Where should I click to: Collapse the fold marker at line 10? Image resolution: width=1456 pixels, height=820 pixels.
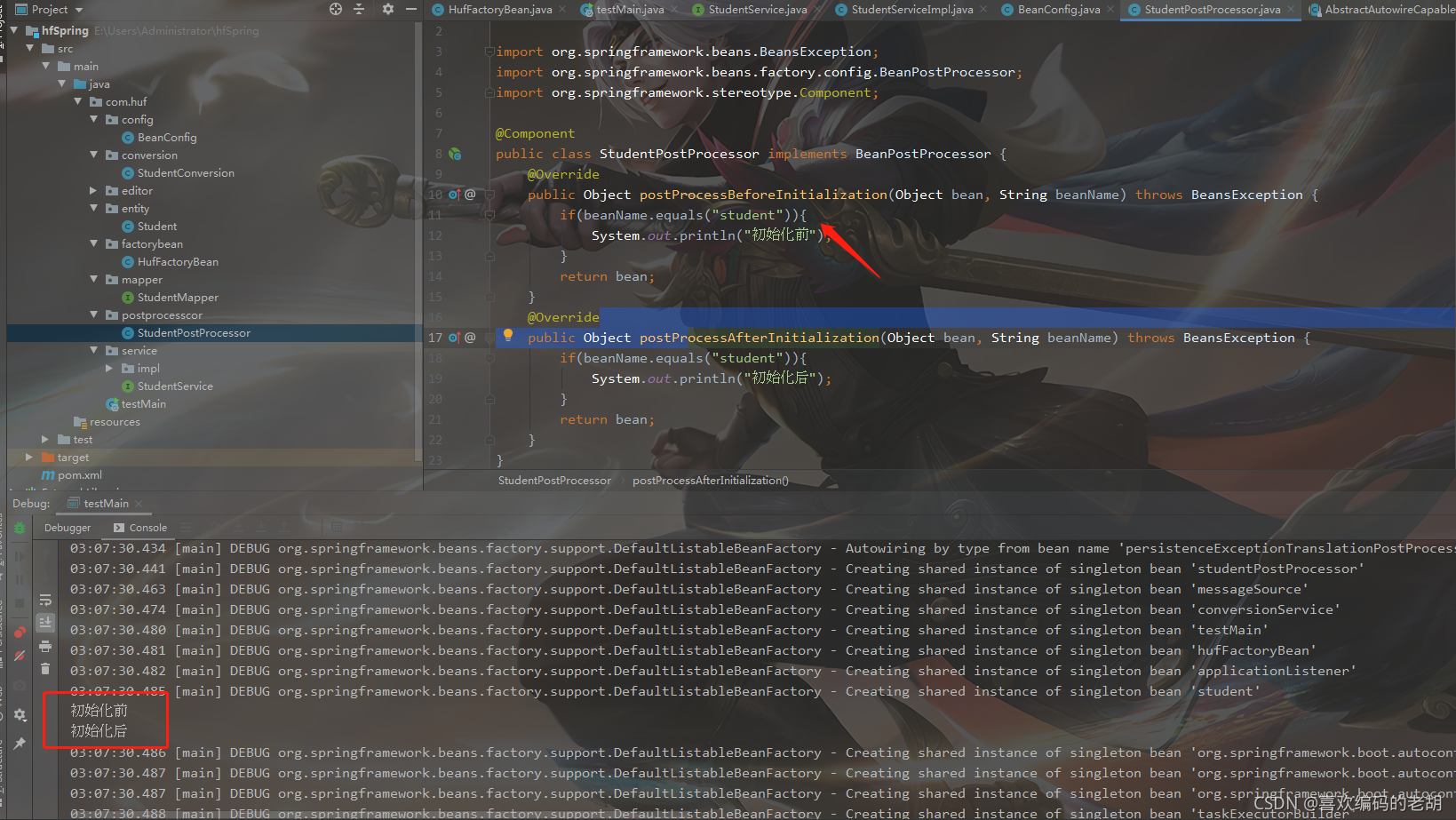[489, 195]
